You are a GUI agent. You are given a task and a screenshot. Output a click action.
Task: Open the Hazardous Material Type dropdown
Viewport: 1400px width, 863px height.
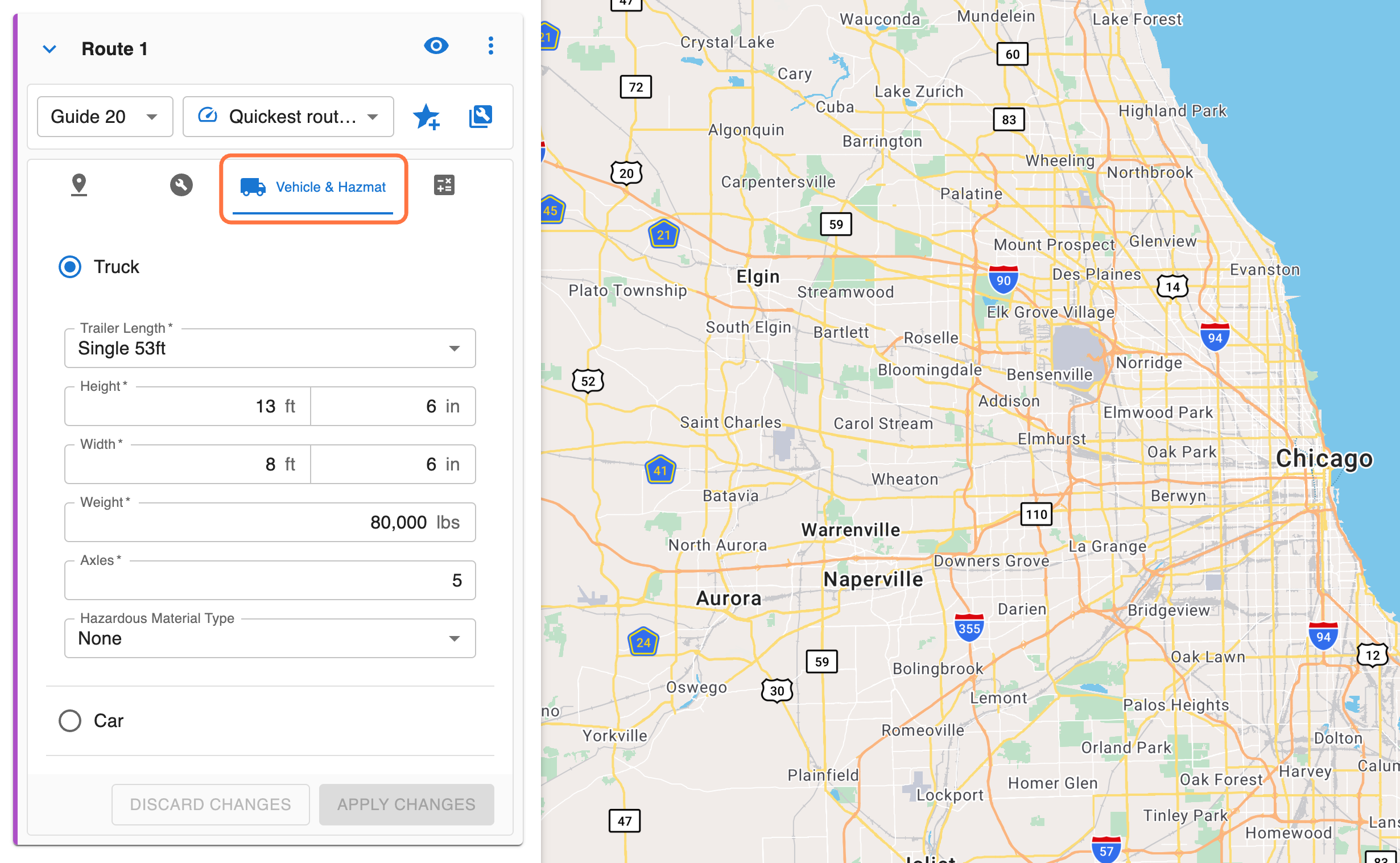click(x=270, y=638)
